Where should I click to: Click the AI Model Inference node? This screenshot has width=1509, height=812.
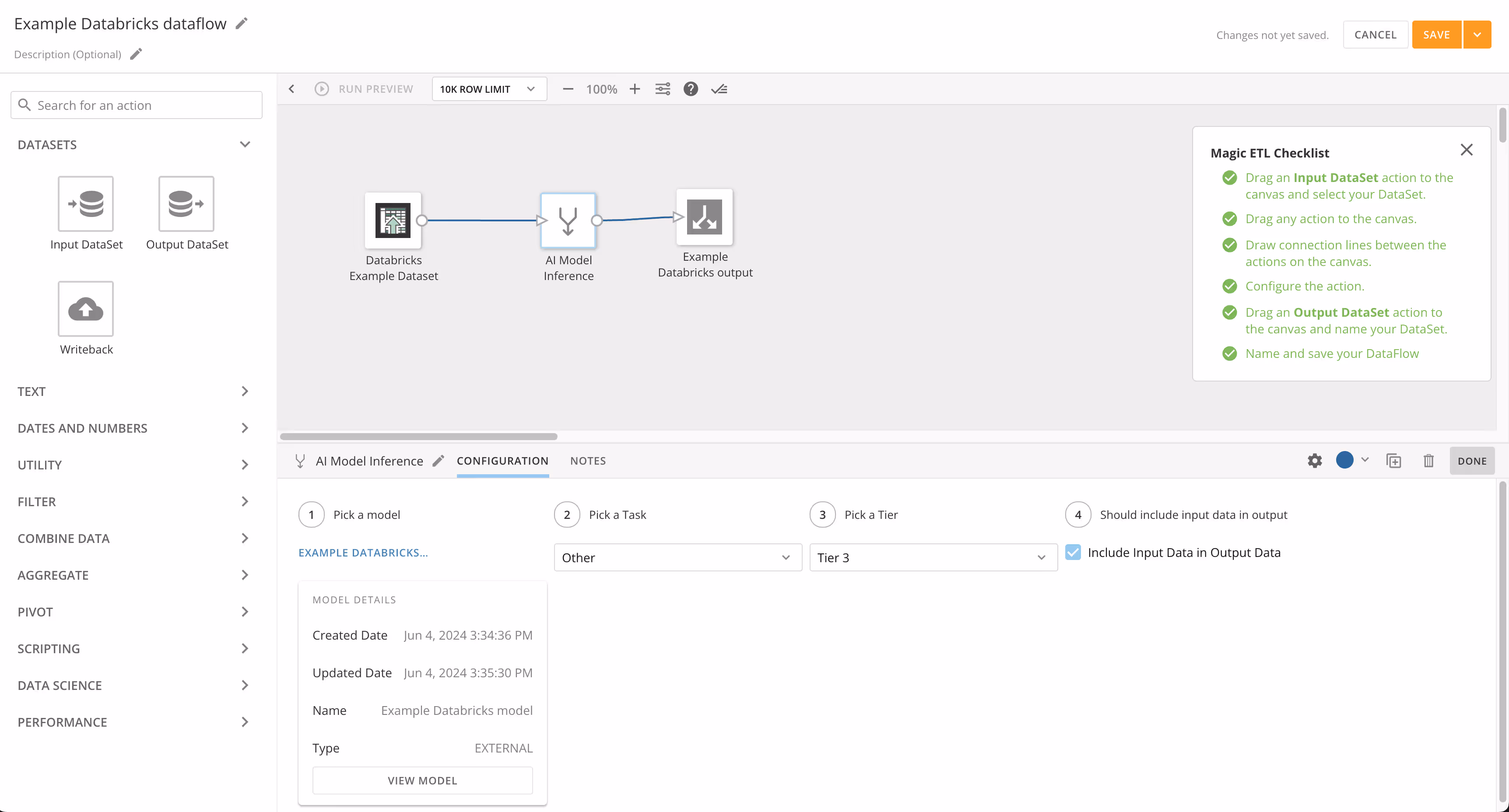click(x=568, y=220)
